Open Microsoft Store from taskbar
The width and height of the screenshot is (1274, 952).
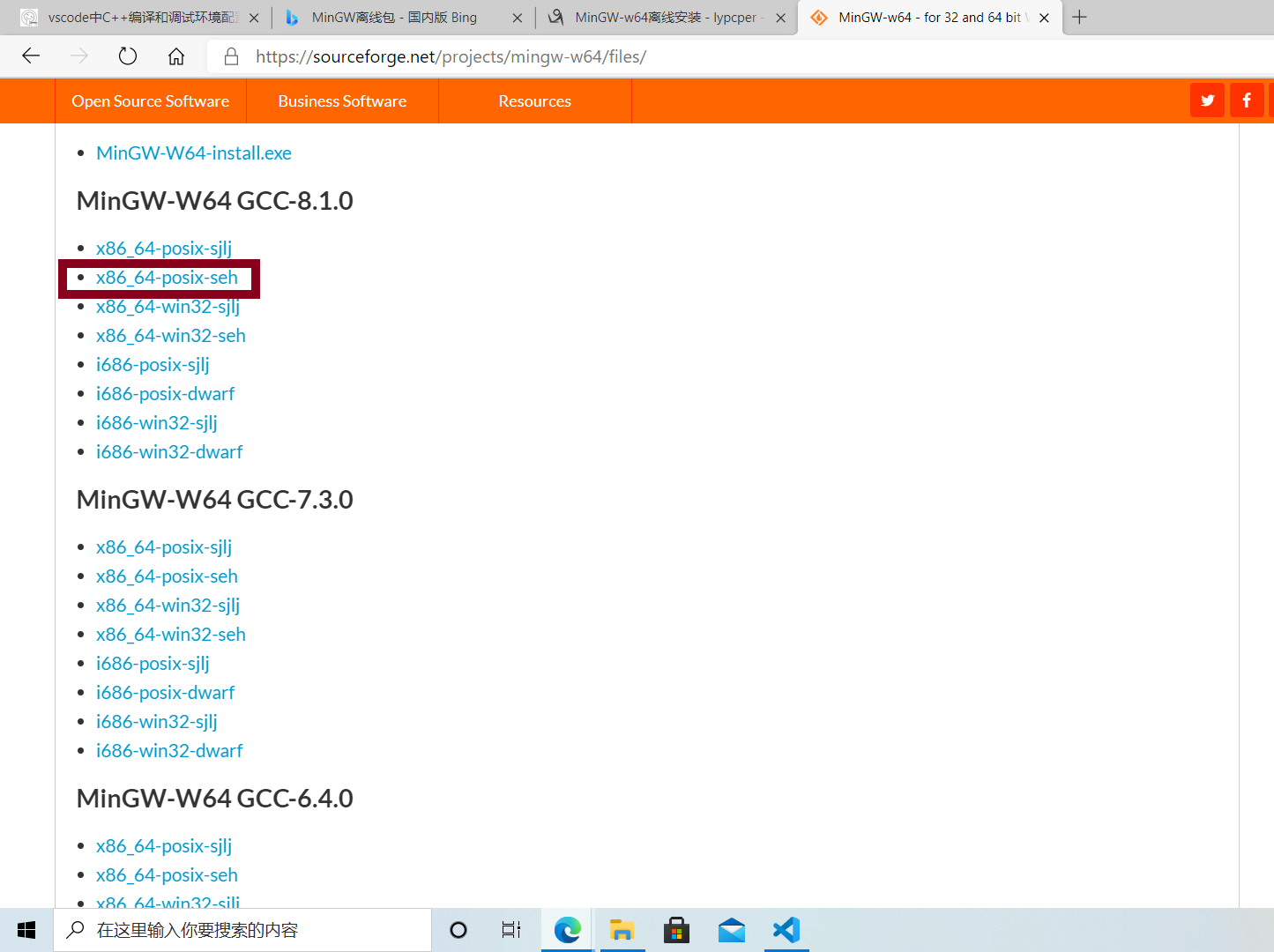coord(676,930)
